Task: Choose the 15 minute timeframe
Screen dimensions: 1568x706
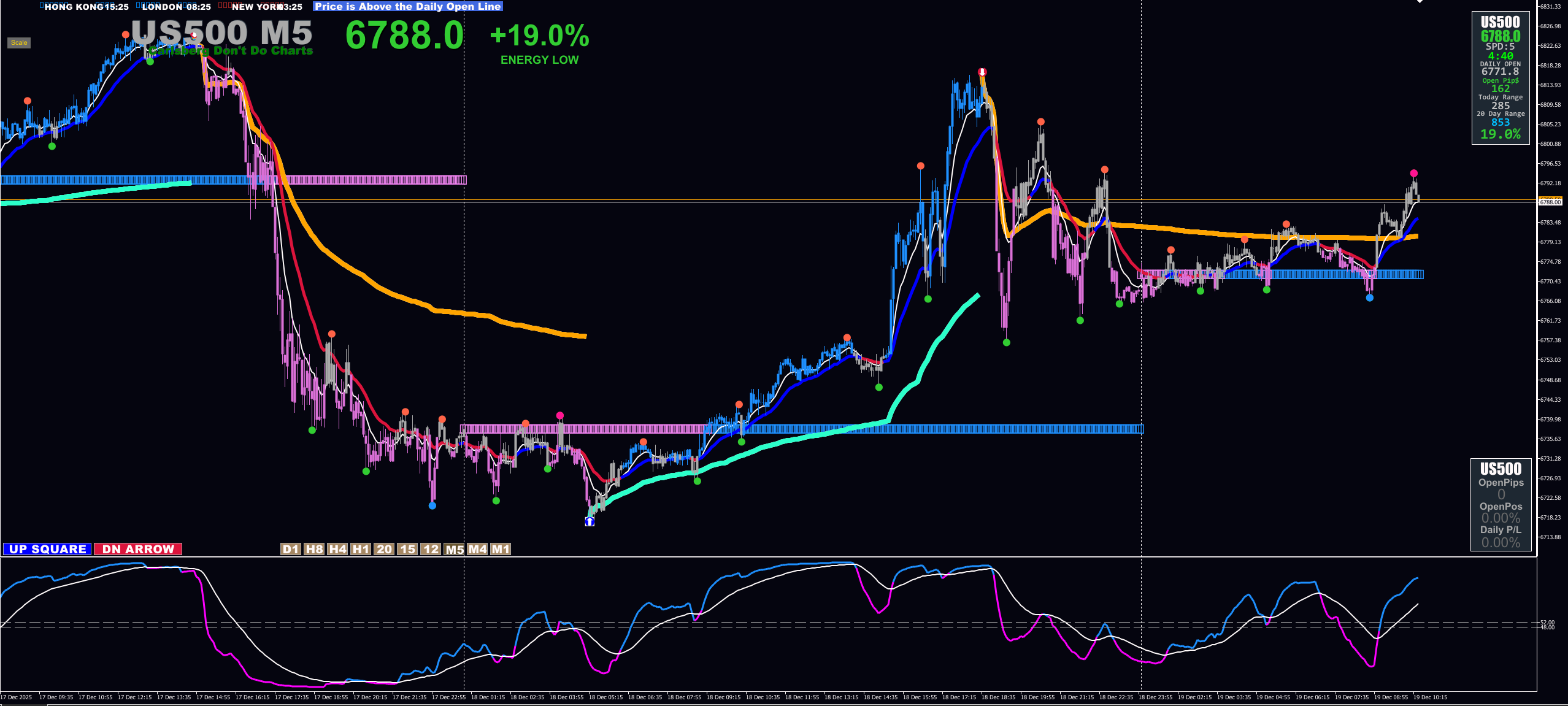Action: click(407, 549)
